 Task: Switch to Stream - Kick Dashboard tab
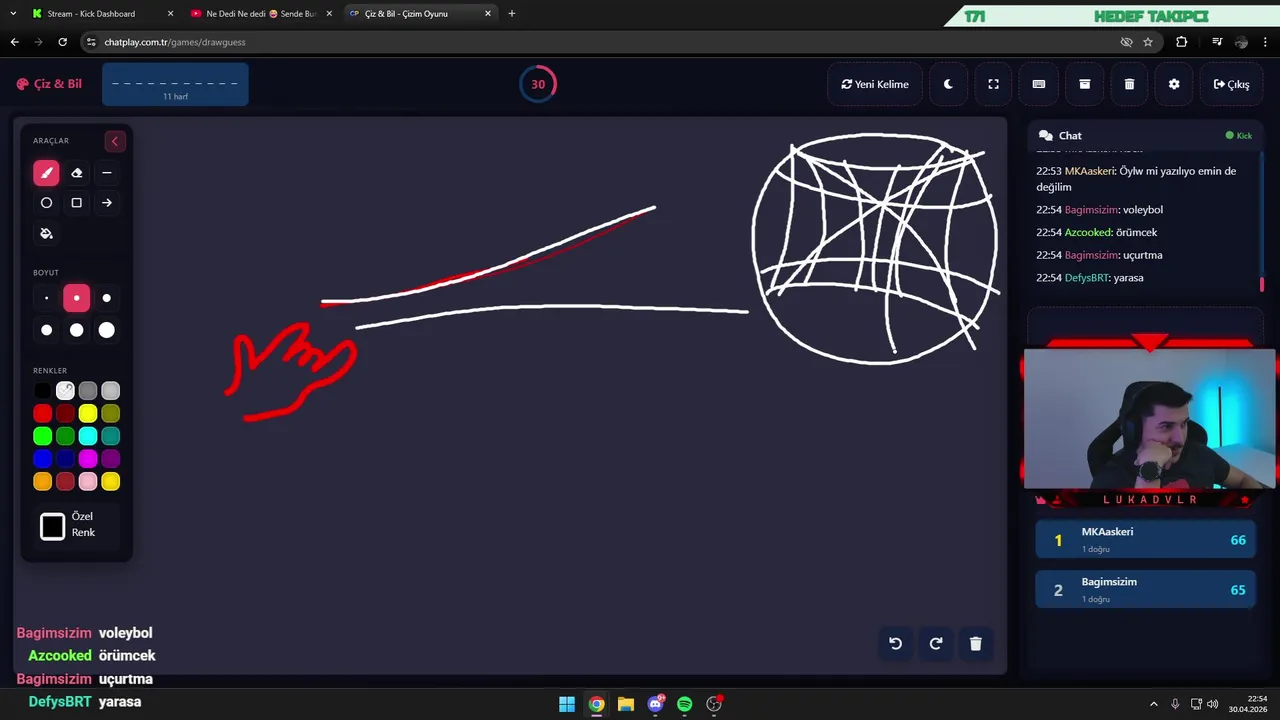coord(100,14)
